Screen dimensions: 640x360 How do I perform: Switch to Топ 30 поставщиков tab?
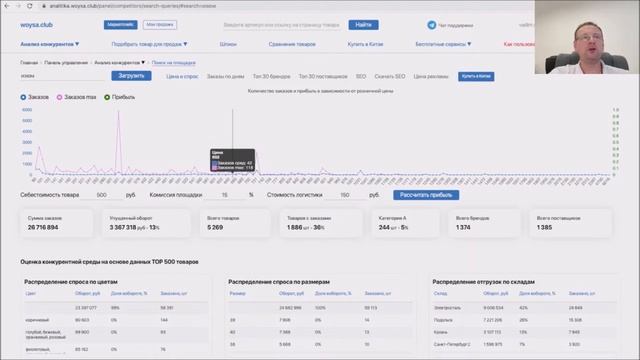tap(323, 76)
